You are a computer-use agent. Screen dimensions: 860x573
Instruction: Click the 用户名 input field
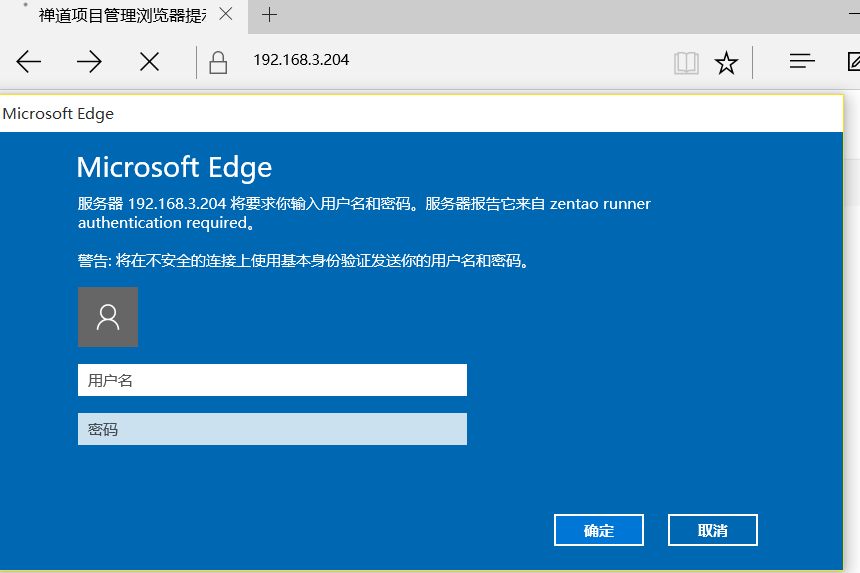coord(272,380)
